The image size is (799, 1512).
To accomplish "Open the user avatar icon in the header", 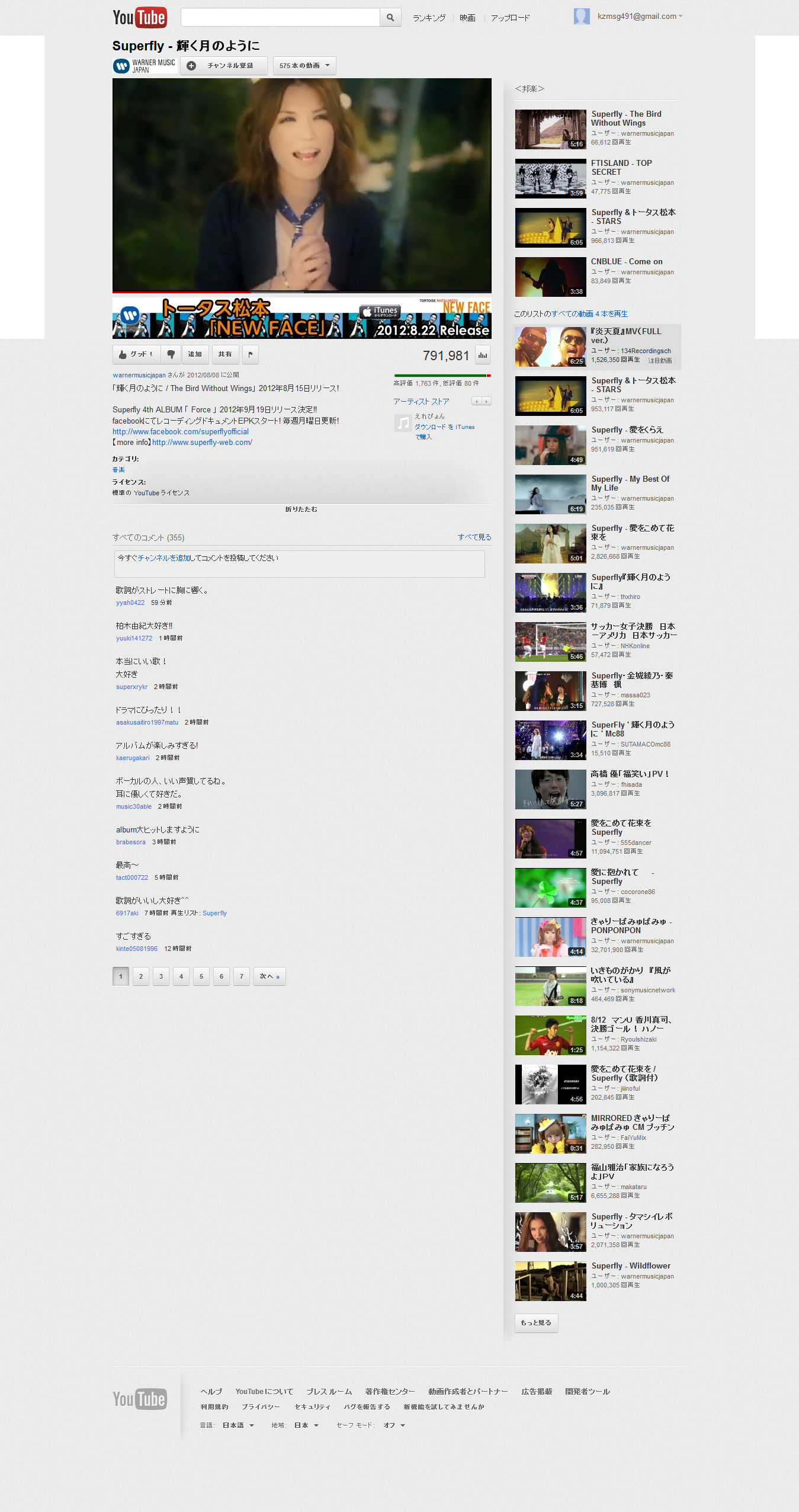I will (x=582, y=16).
